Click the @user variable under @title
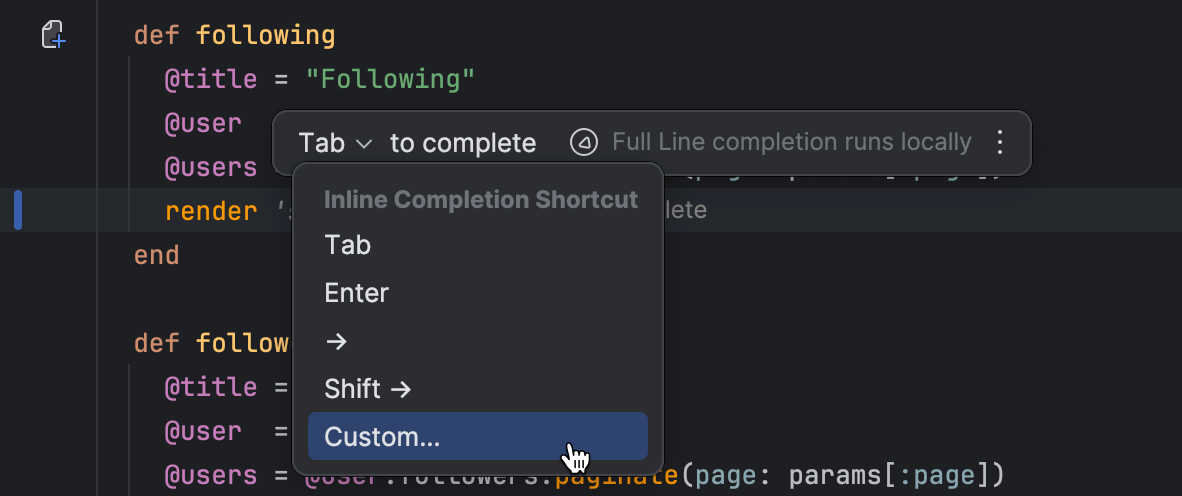The image size is (1182, 496). (x=203, y=124)
